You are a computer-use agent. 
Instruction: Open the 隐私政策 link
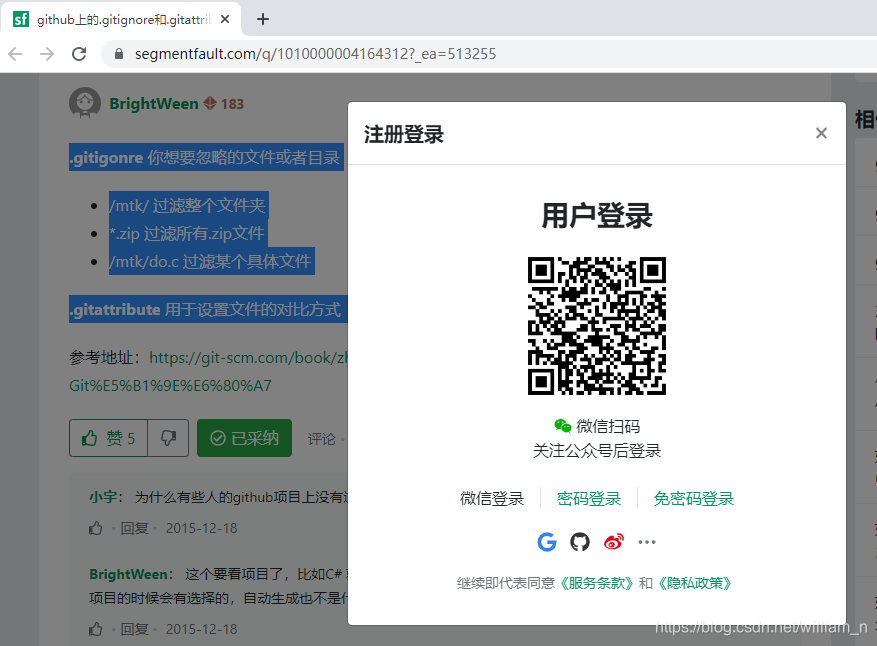coord(695,583)
